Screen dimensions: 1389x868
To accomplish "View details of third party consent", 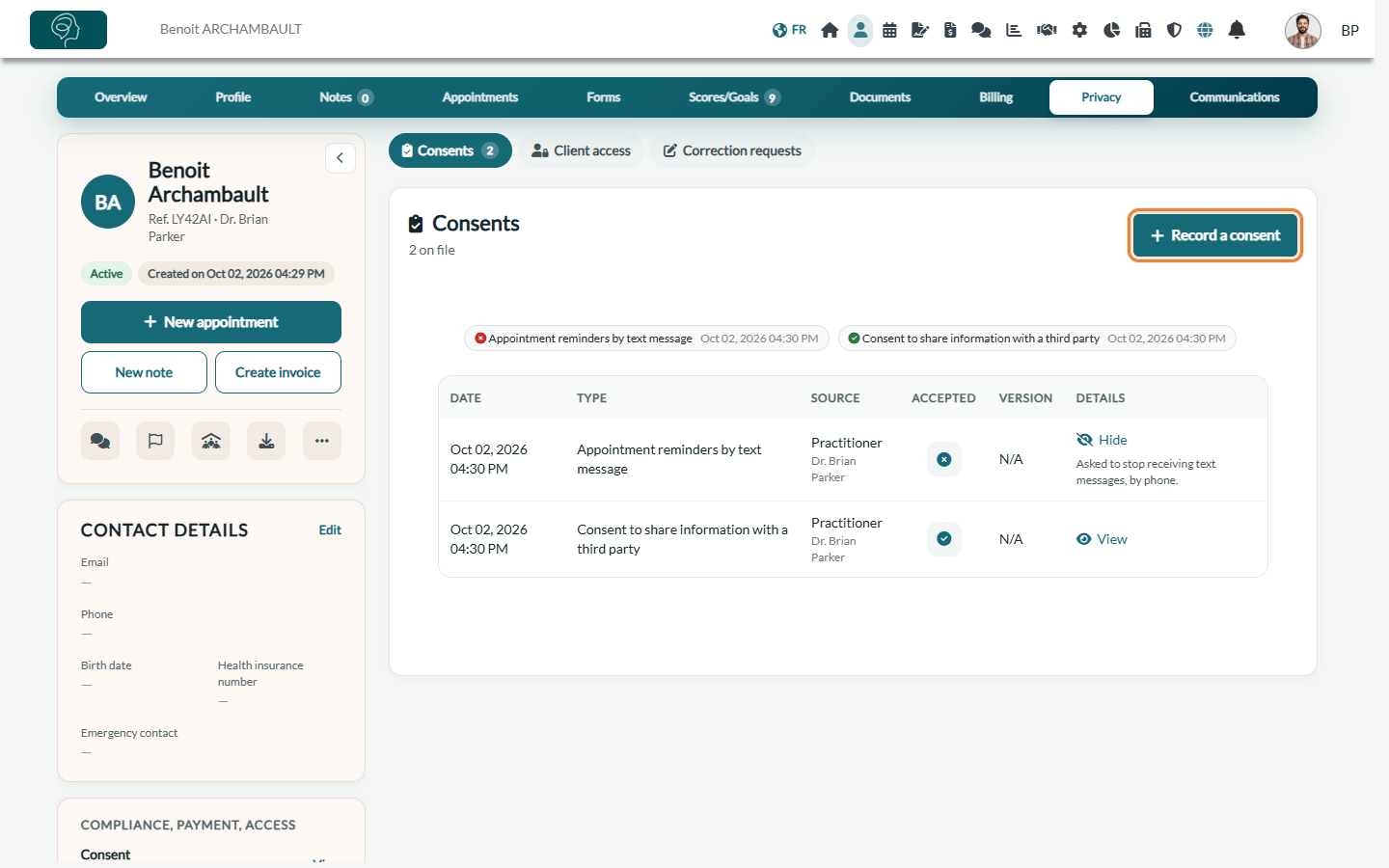I will pos(1102,539).
